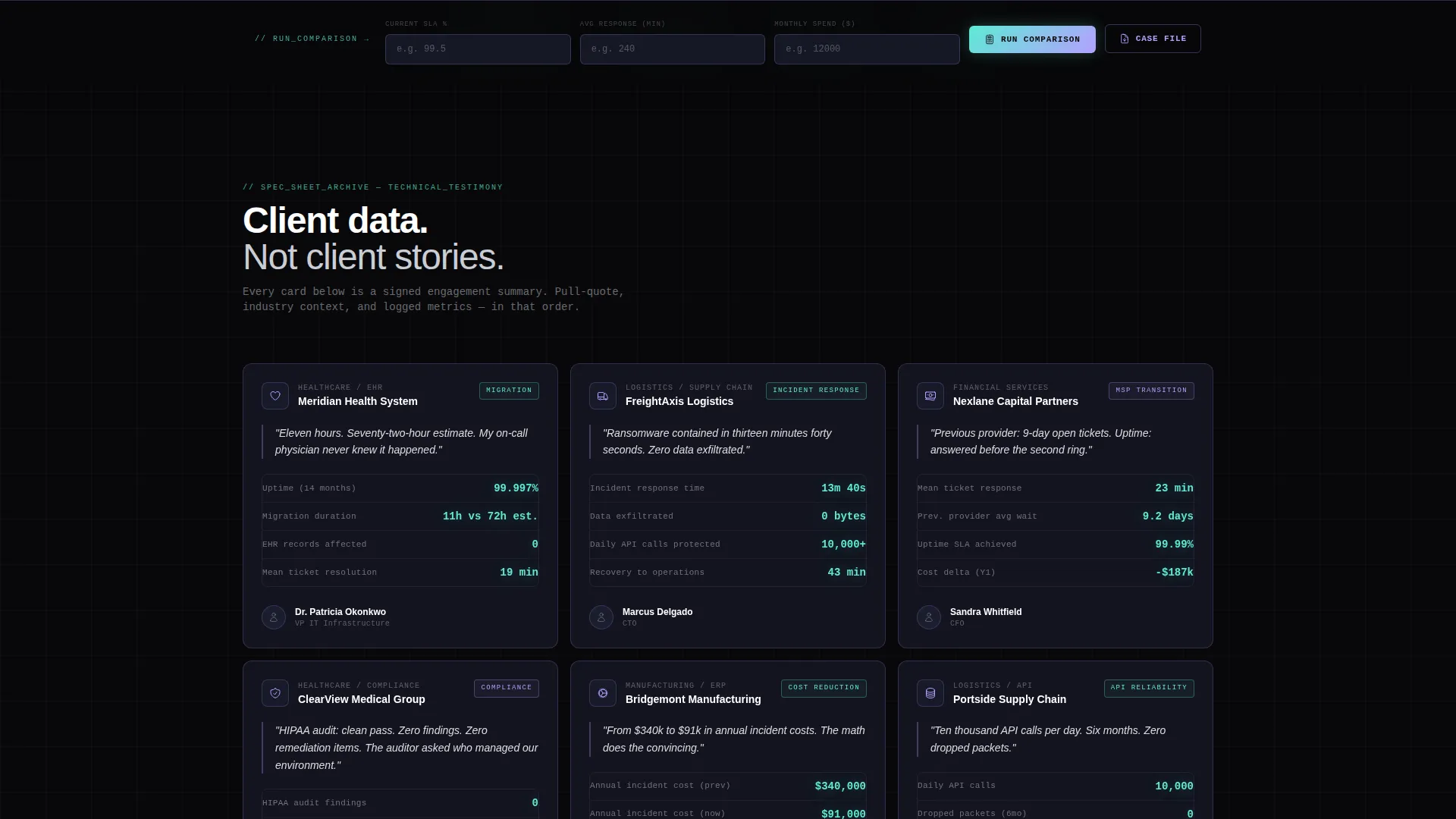Click the '13m 40s' incident response value

pyautogui.click(x=843, y=488)
